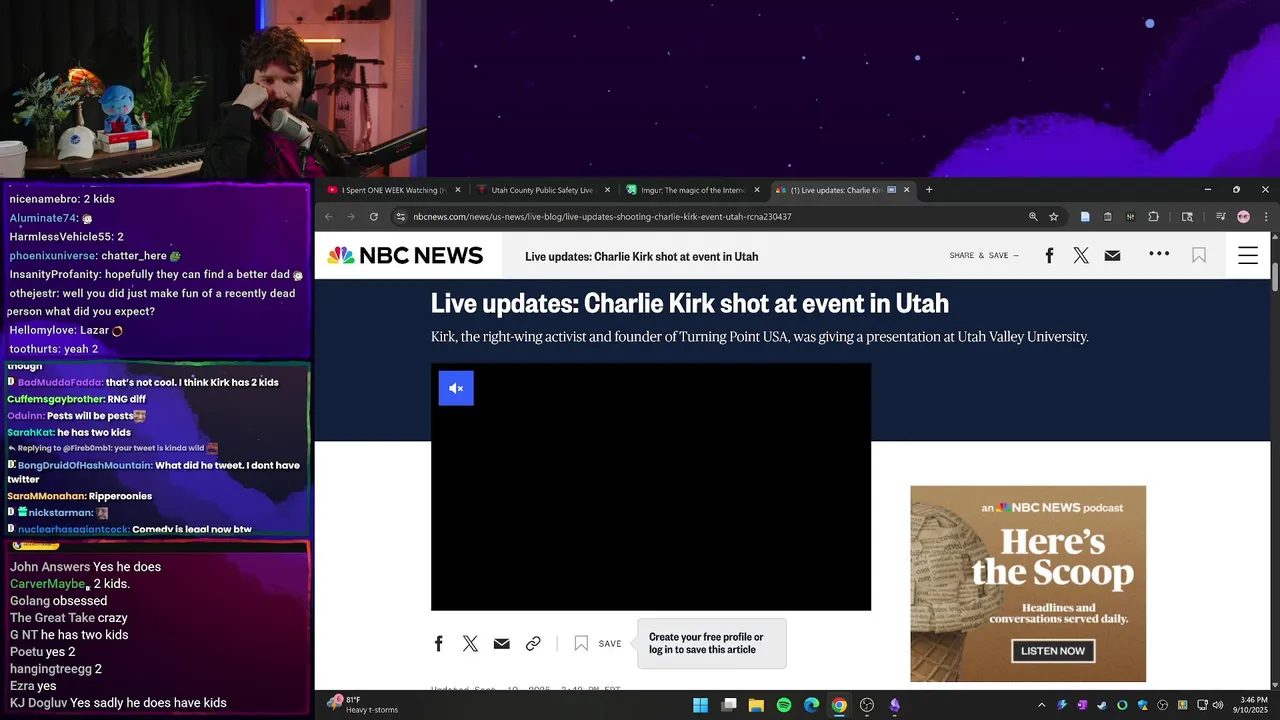Bookmark this tab with the star icon
This screenshot has width=1280, height=720.
1053,217
